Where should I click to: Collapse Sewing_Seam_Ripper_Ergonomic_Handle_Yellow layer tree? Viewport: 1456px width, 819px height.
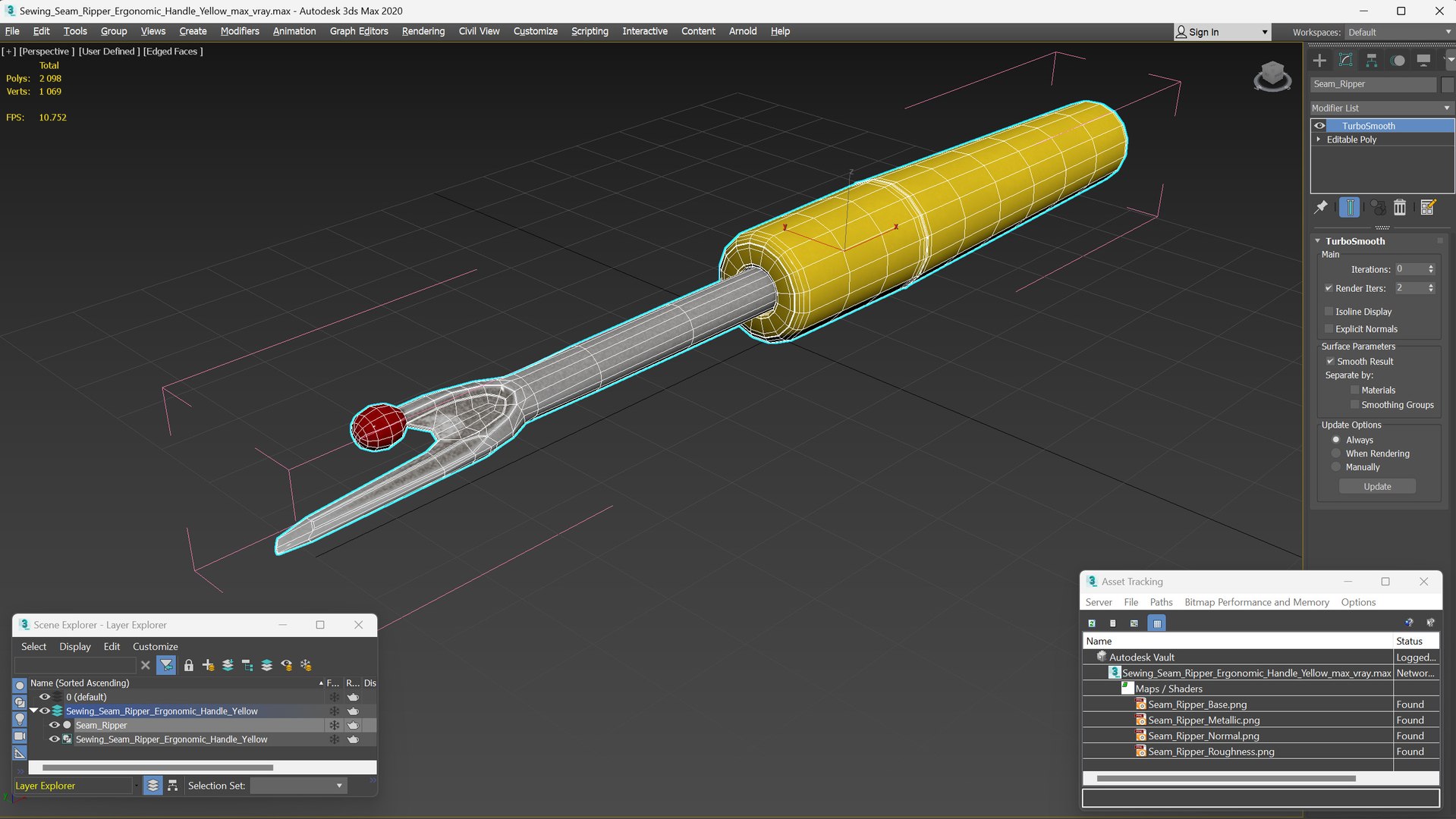tap(33, 711)
